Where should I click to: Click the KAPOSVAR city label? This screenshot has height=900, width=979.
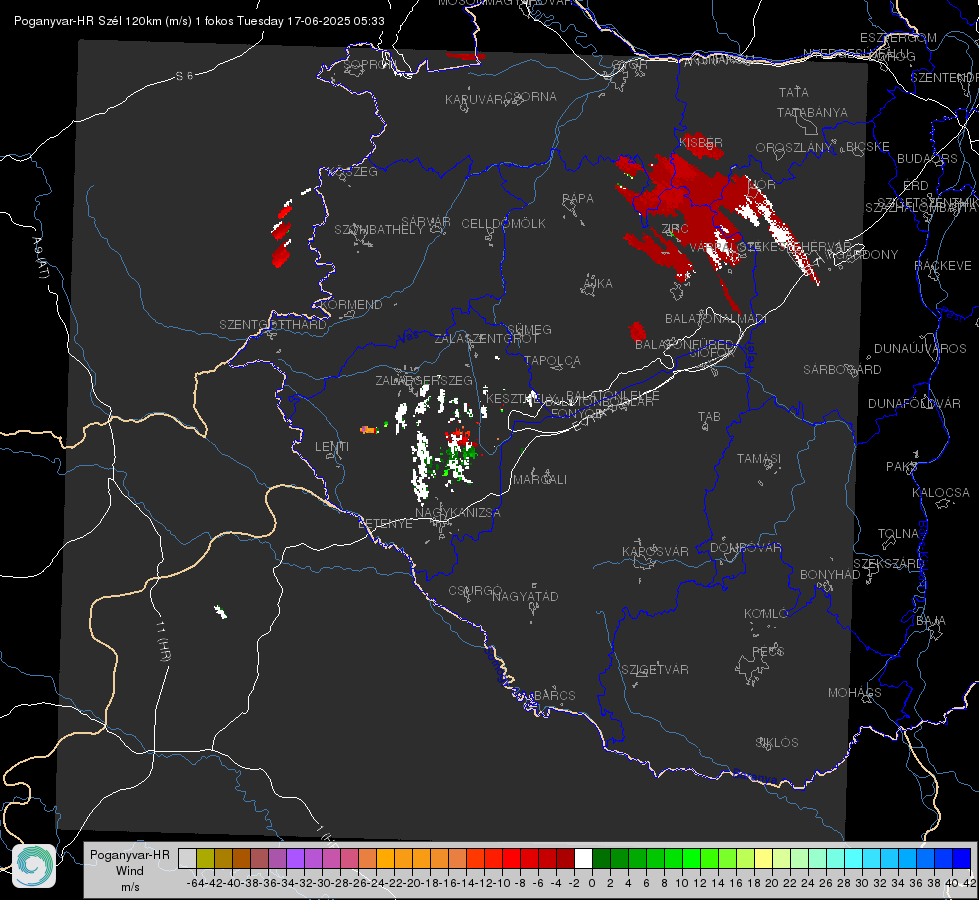click(x=656, y=551)
